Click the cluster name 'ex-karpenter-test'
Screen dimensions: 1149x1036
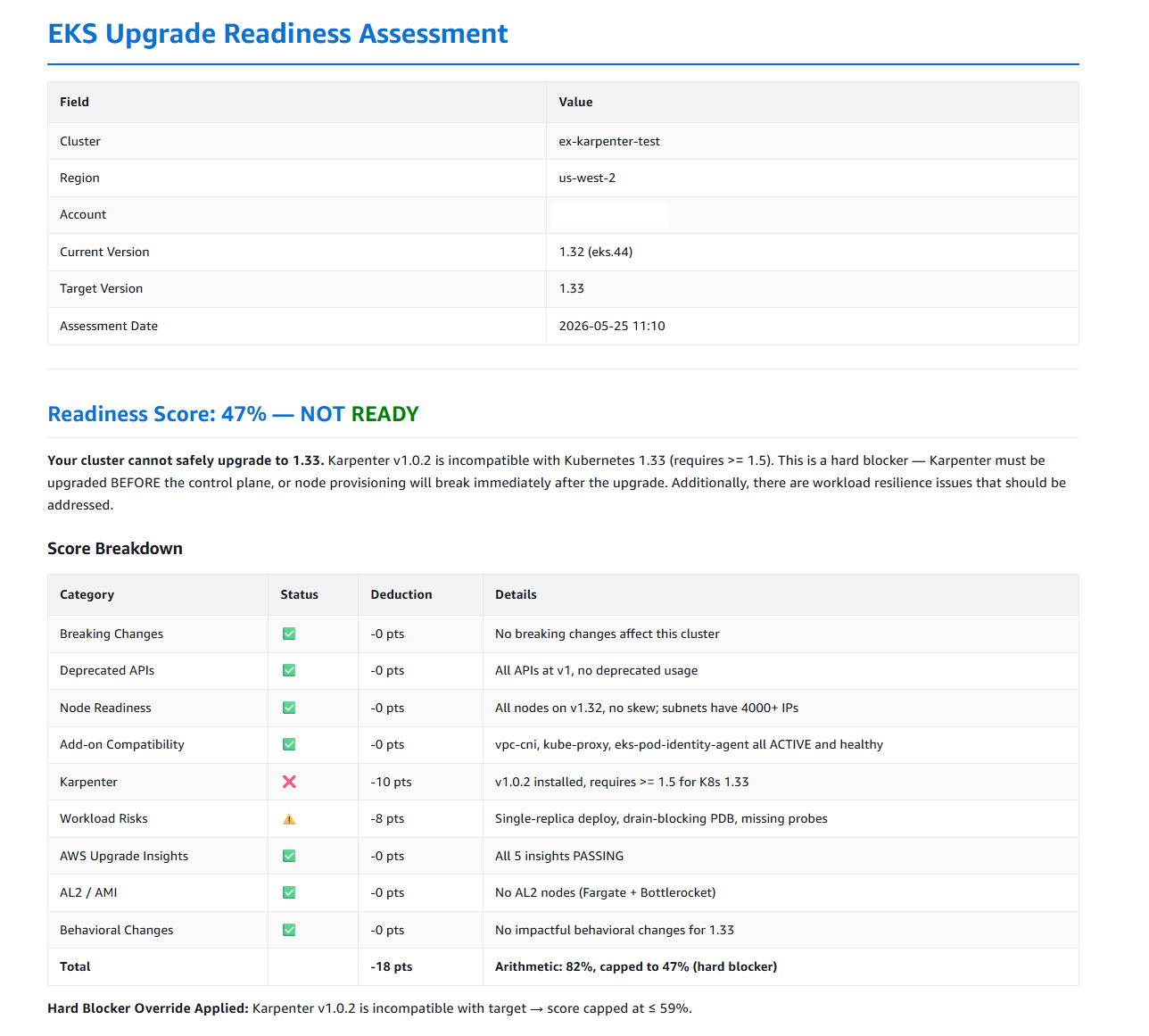tap(609, 141)
